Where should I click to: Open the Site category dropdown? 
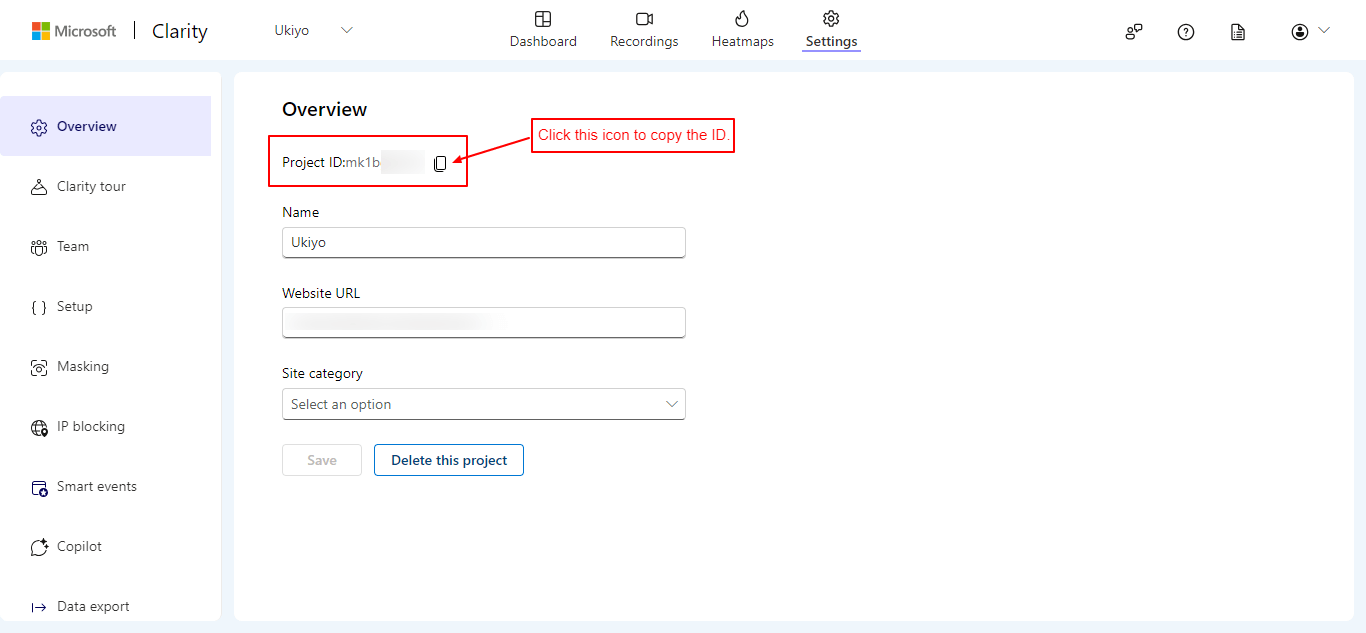[484, 404]
